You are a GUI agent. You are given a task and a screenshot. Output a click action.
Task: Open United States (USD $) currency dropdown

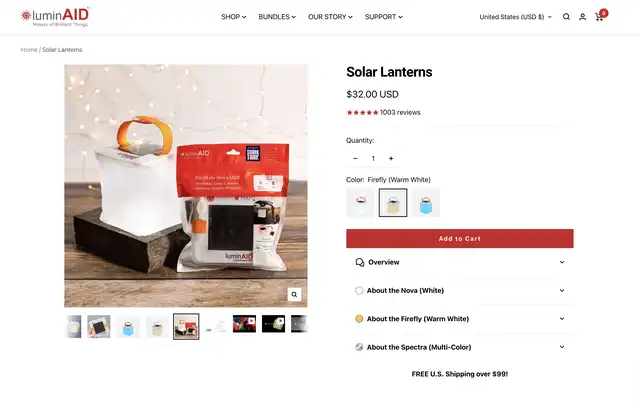click(515, 17)
